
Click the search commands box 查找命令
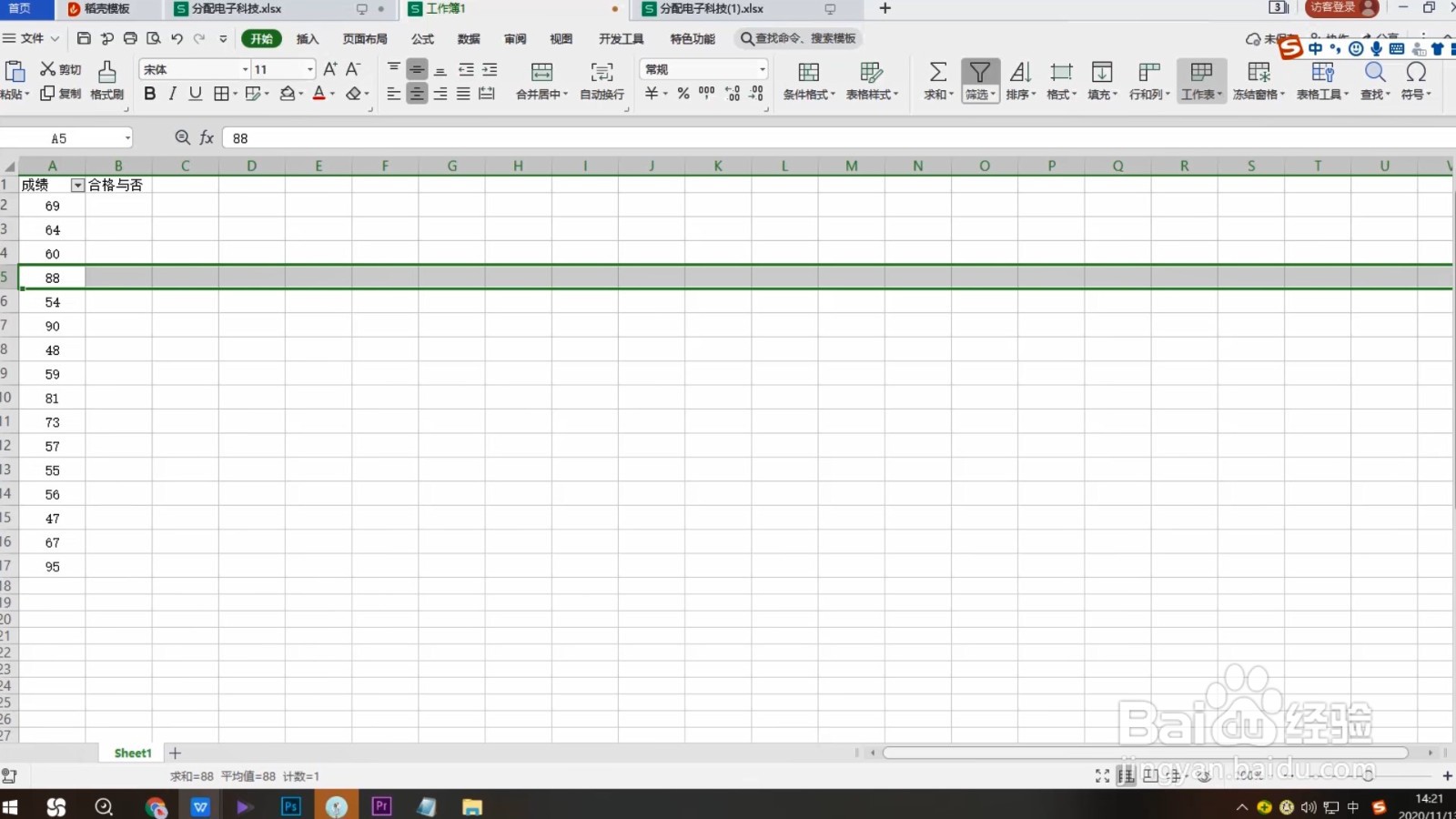798,38
